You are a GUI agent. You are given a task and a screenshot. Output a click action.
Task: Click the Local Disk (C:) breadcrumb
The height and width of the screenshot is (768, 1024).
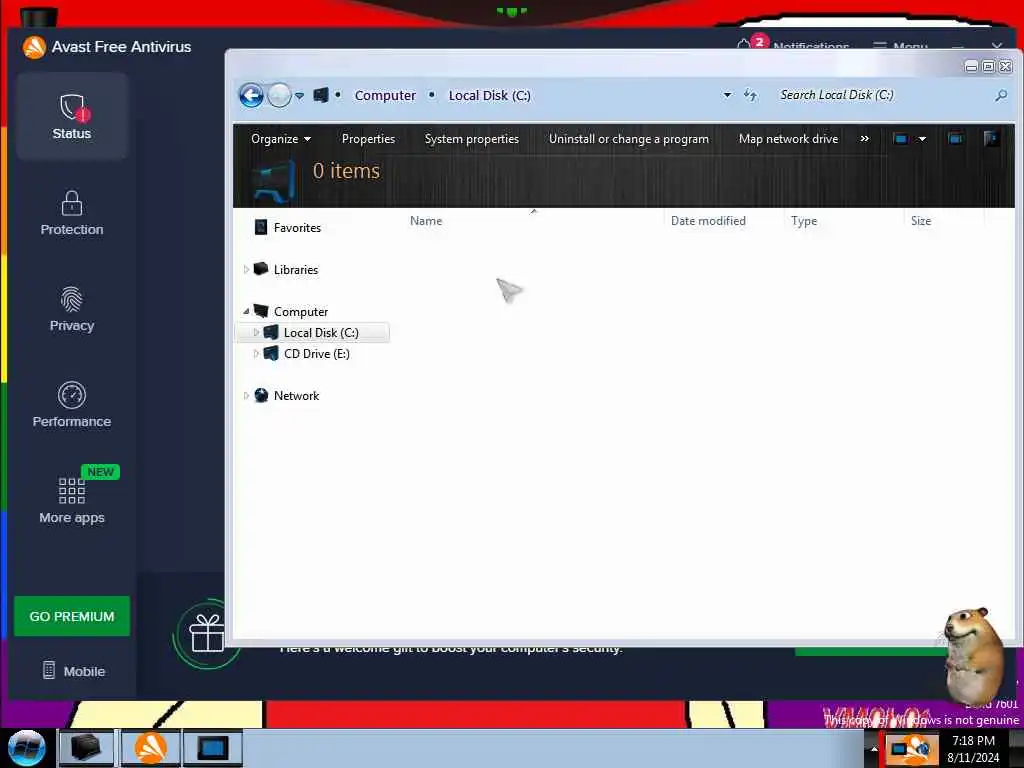tap(489, 95)
